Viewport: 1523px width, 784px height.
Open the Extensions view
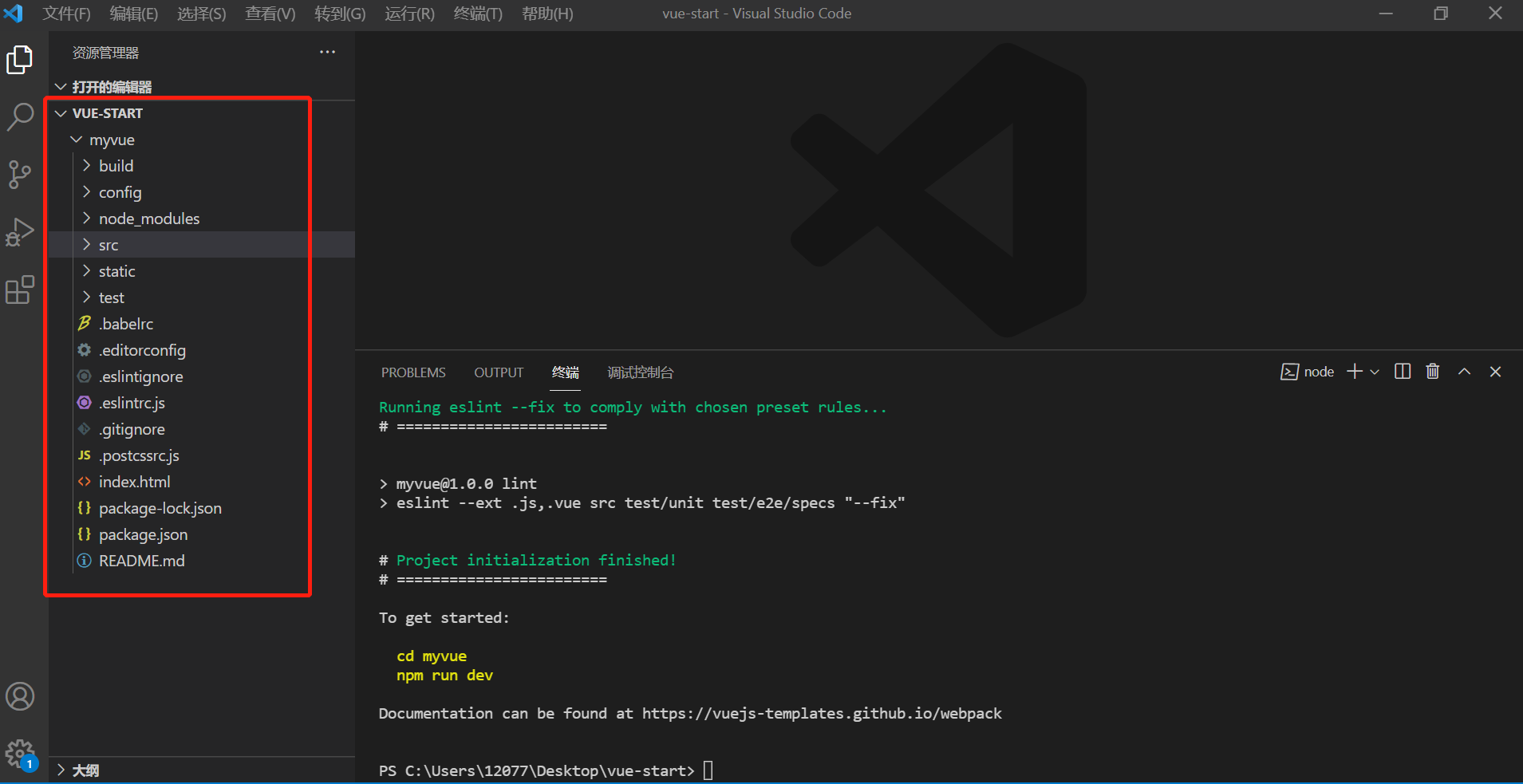(20, 290)
